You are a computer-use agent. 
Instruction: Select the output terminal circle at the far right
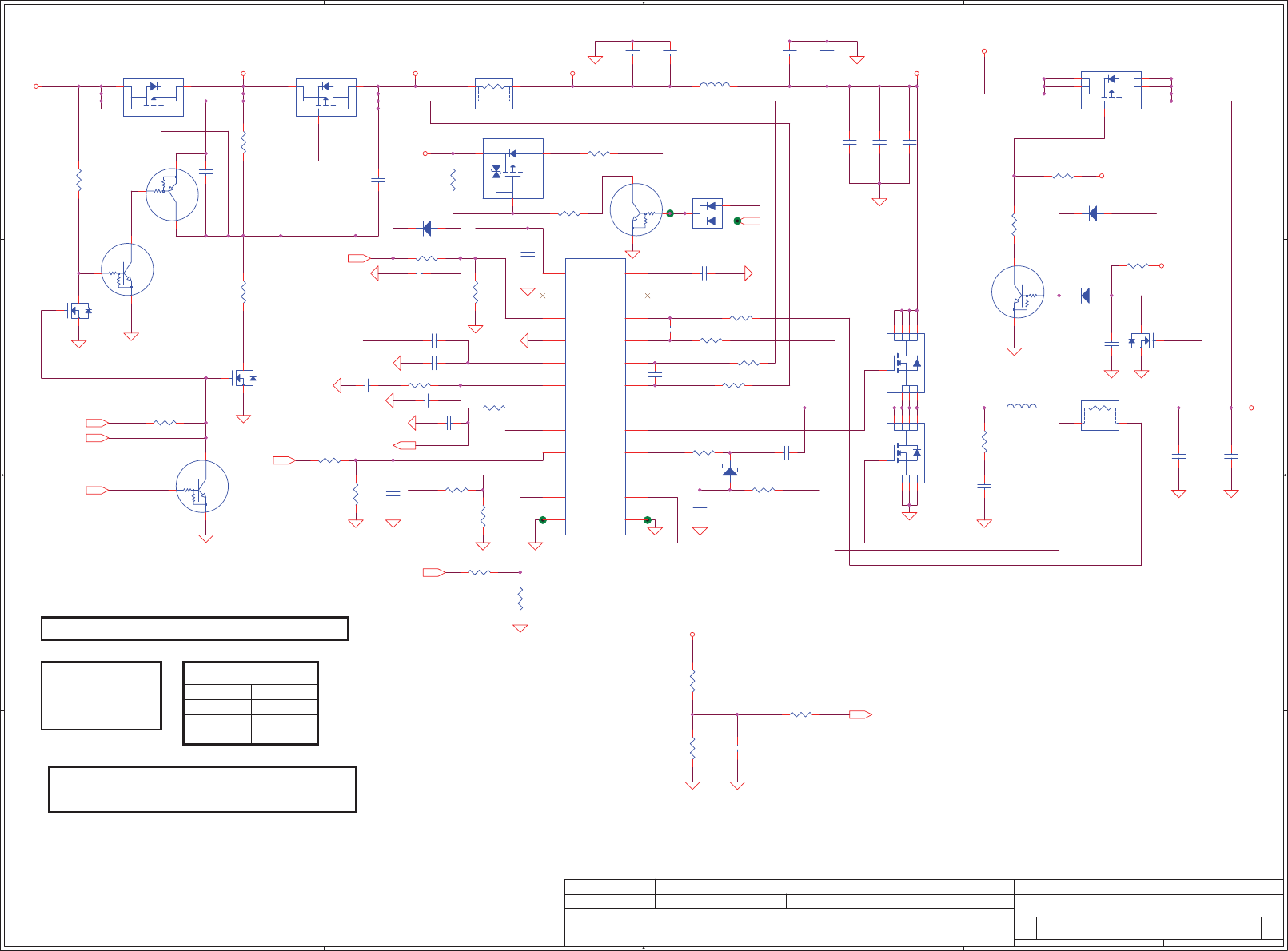(1251, 408)
